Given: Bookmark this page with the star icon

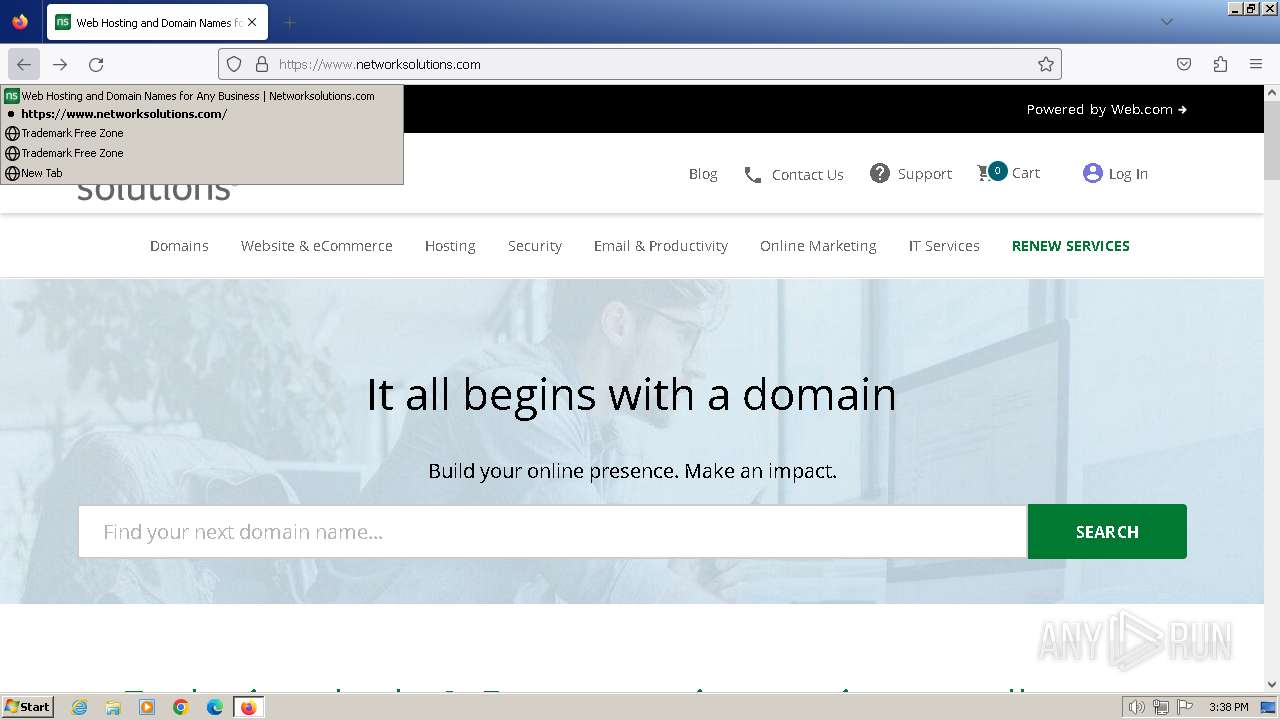Looking at the screenshot, I should 1046,64.
